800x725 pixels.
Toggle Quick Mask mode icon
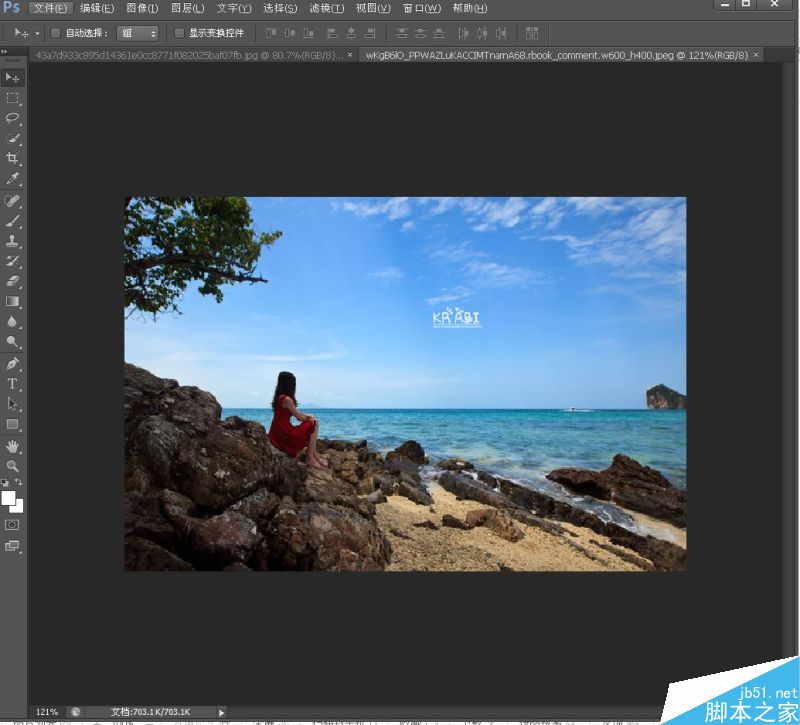click(12, 524)
